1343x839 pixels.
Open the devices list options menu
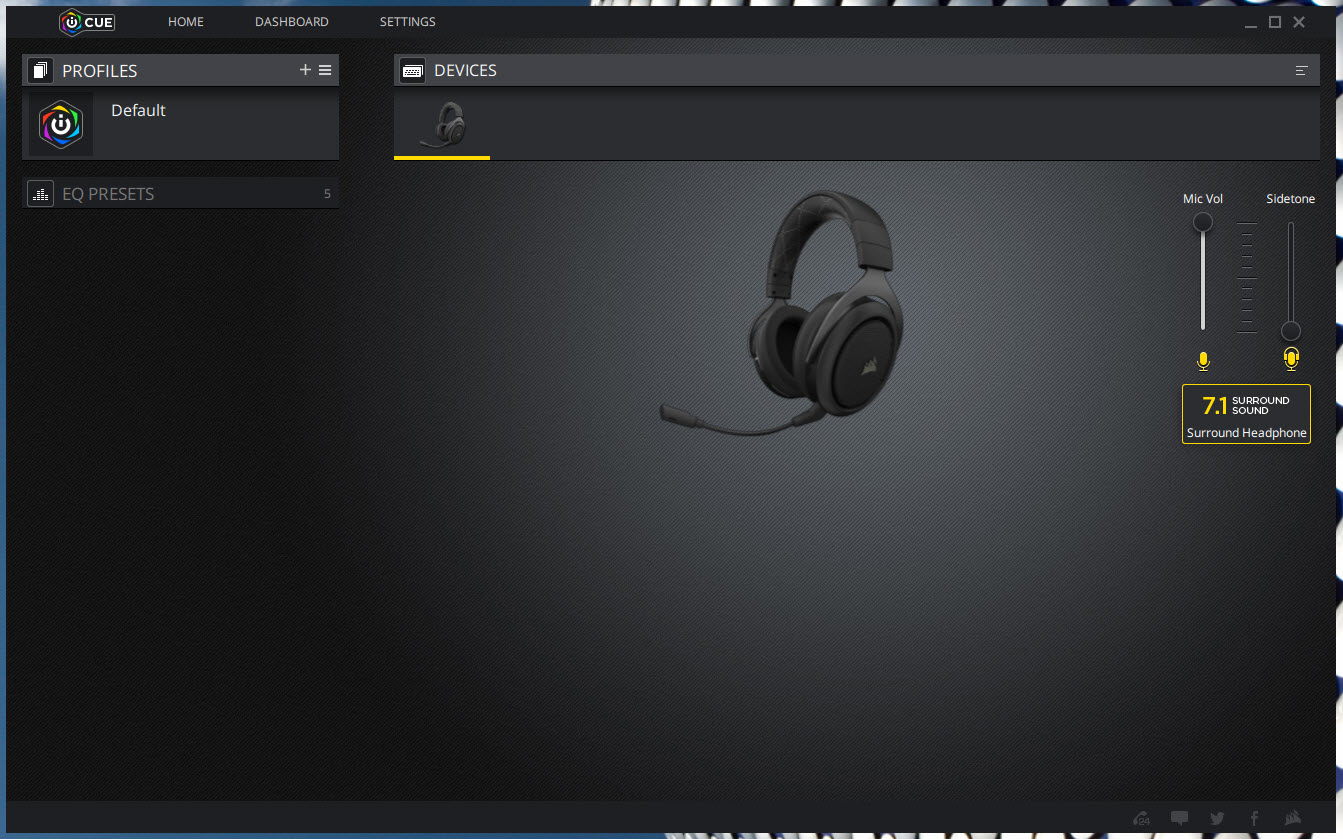(1301, 71)
